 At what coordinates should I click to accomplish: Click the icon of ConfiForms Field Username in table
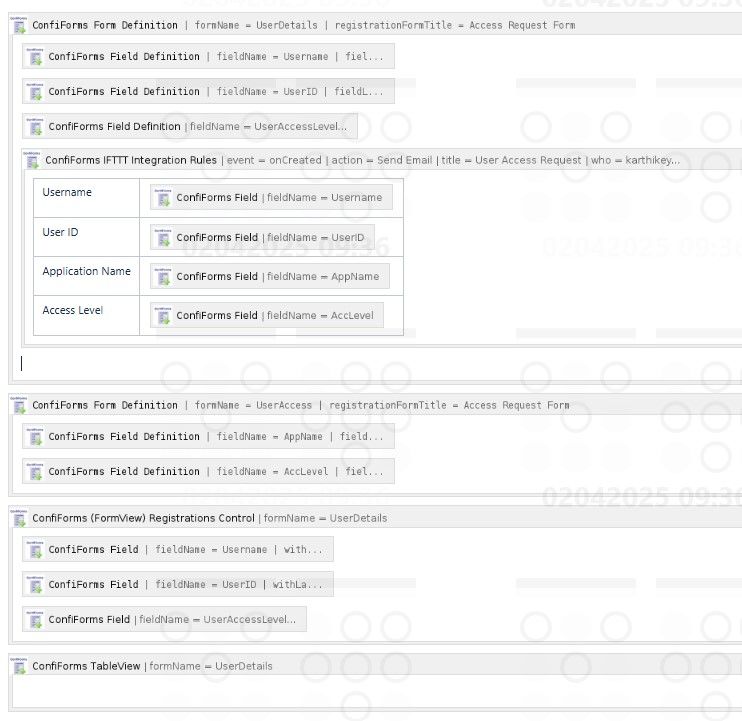[x=163, y=197]
